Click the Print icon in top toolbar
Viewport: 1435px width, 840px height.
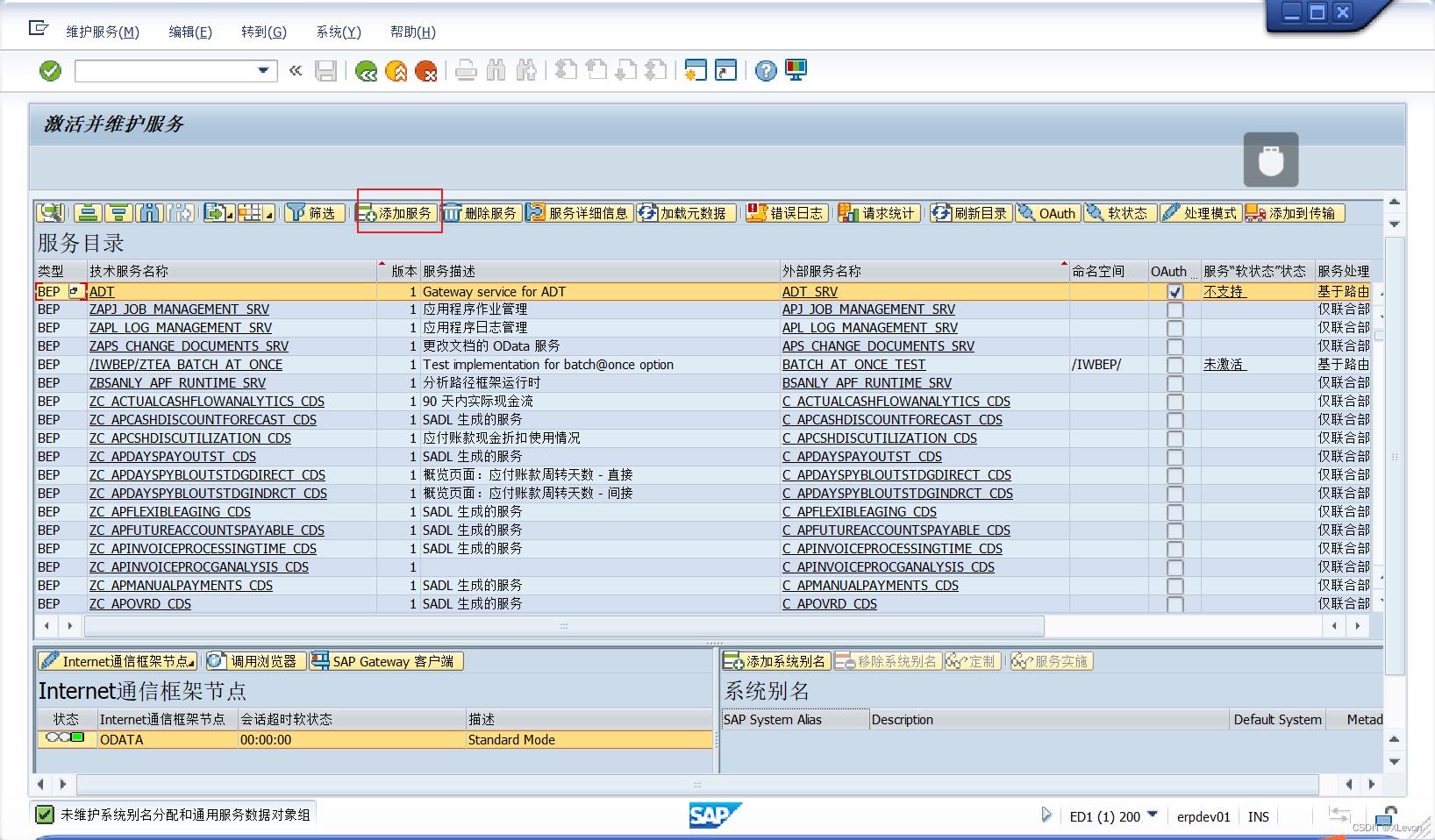pos(466,71)
